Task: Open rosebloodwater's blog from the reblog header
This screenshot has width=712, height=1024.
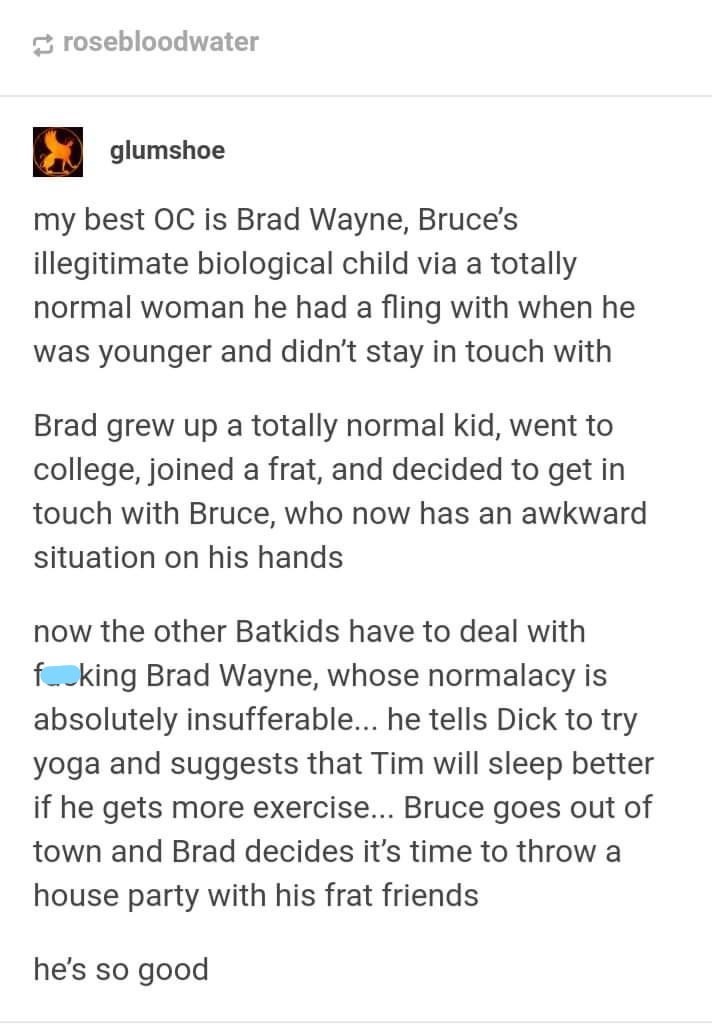Action: click(160, 42)
